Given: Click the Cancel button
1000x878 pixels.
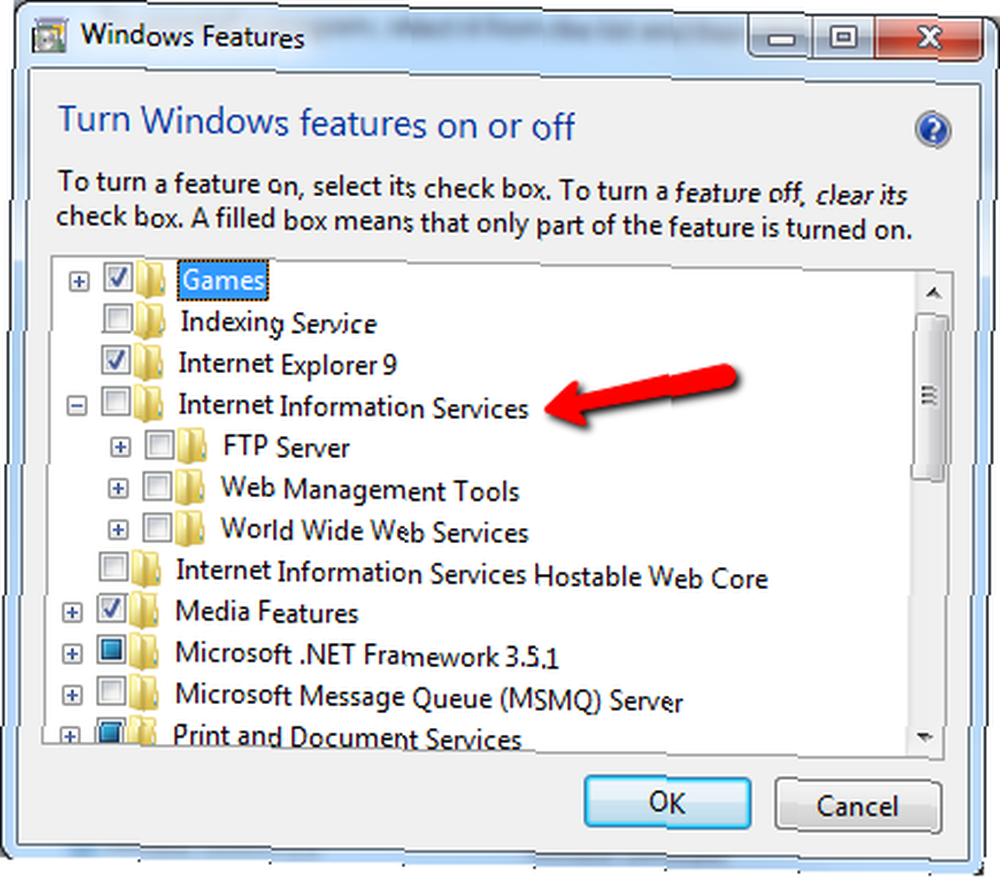Looking at the screenshot, I should tap(858, 806).
